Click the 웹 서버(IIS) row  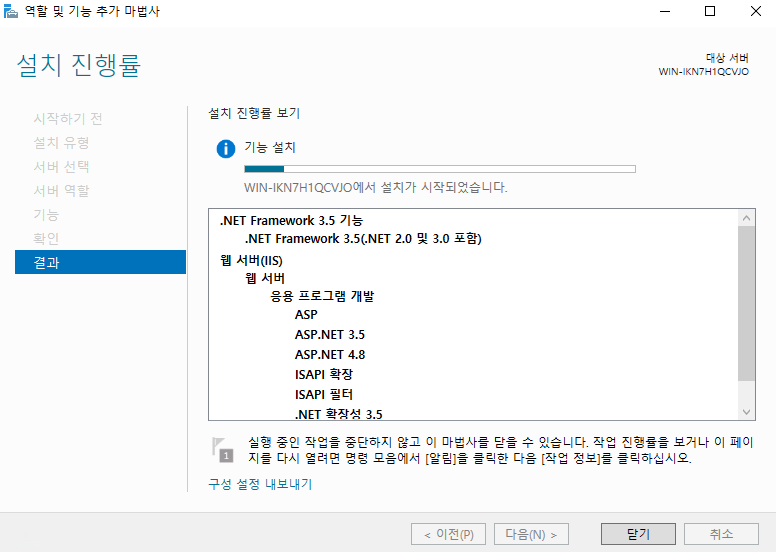tap(251, 260)
